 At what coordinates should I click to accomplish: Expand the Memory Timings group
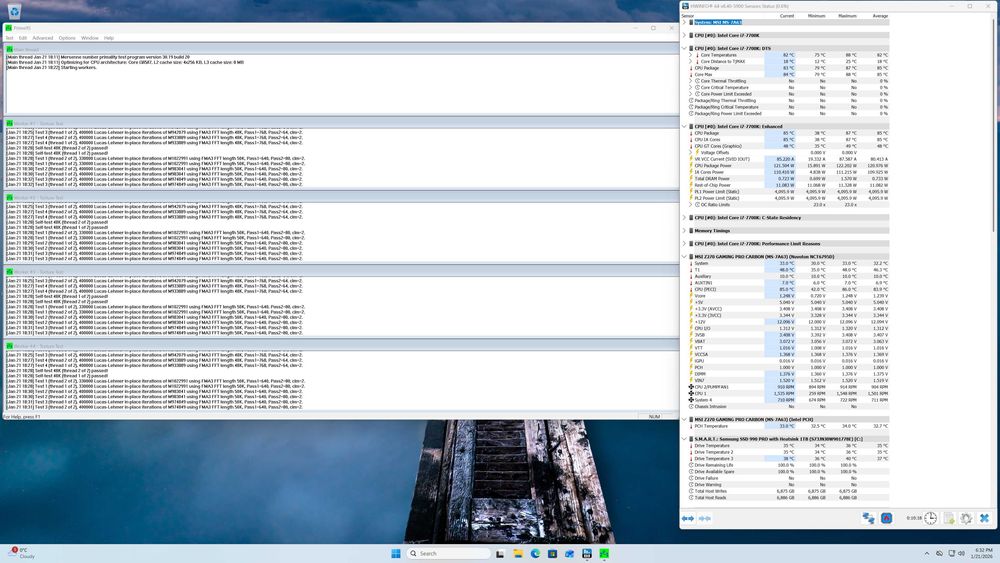(684, 231)
